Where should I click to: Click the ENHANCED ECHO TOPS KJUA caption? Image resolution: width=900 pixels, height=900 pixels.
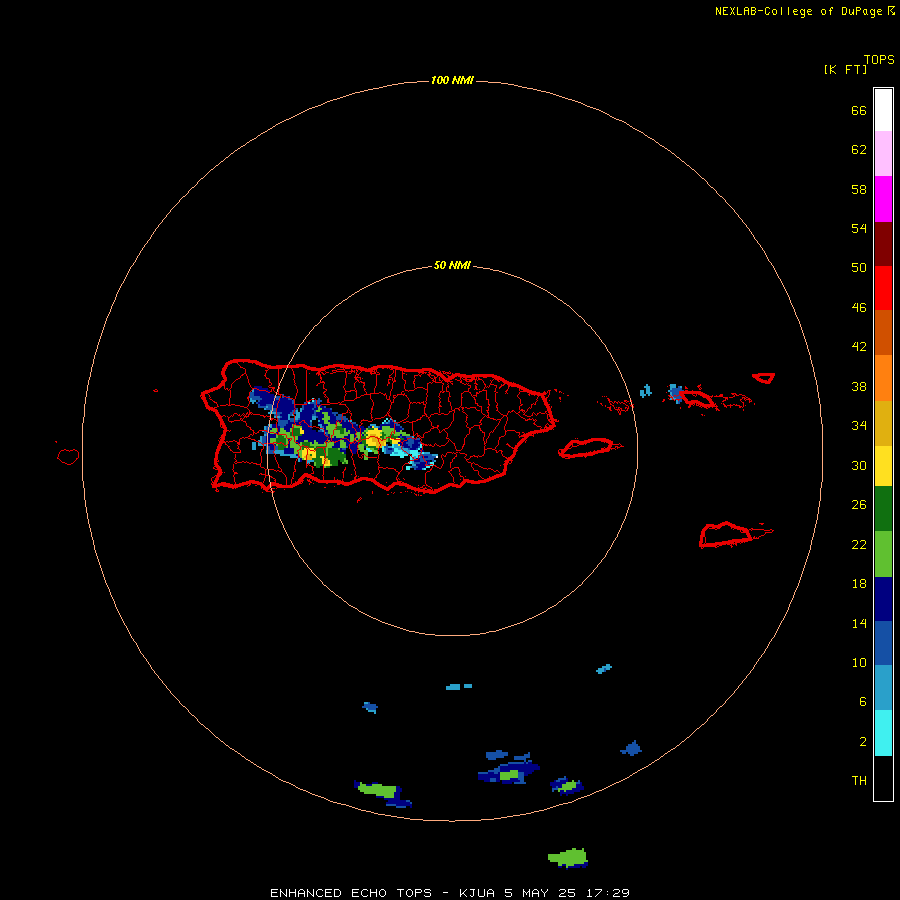click(450, 893)
